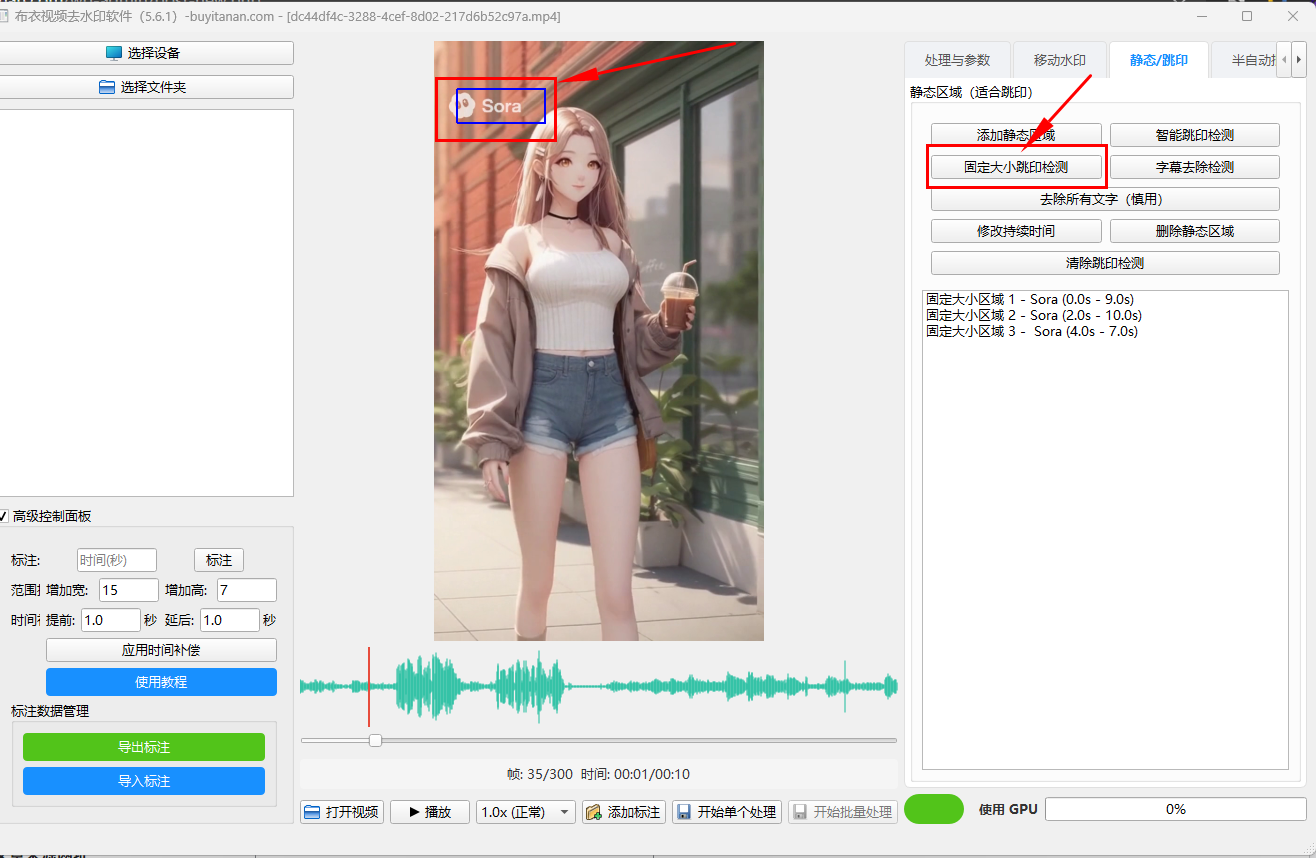Click the green GPU status indicator
This screenshot has height=858, width=1316.
(x=933, y=809)
